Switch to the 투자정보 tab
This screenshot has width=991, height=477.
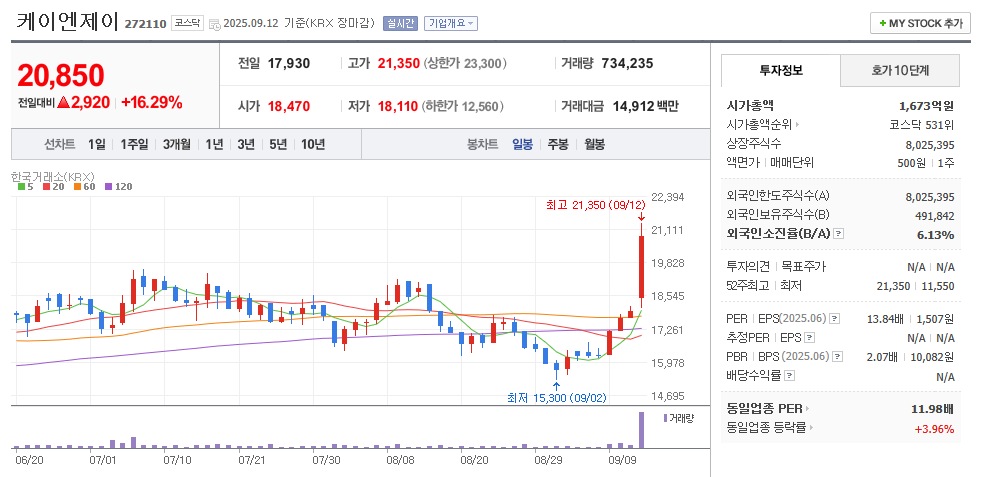781,70
